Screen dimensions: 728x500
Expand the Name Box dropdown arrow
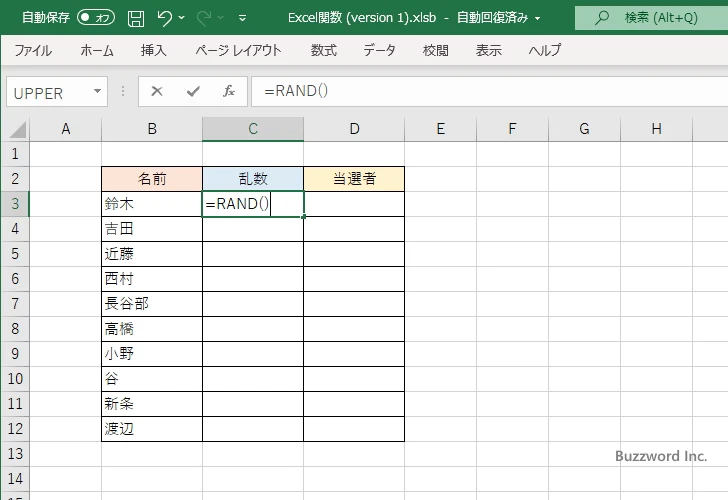98,91
